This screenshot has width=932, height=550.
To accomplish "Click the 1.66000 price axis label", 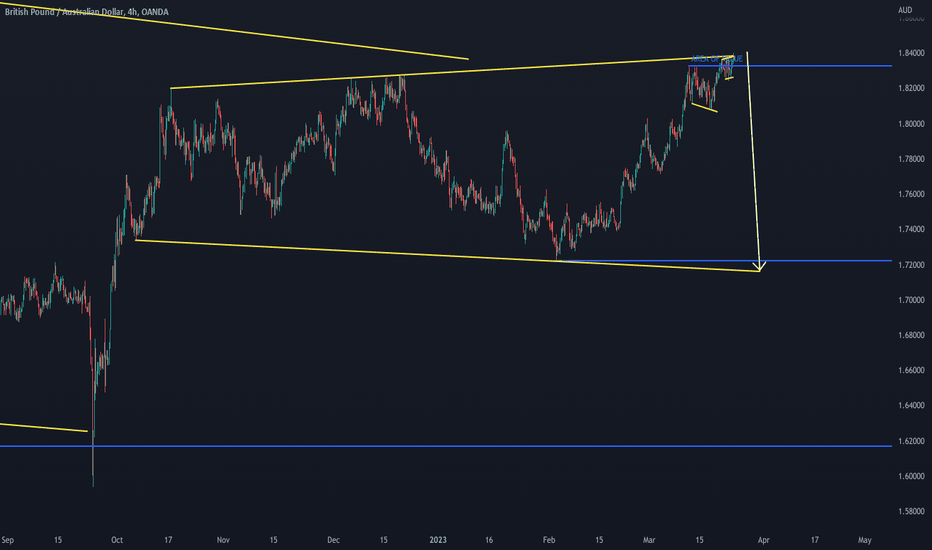I will 911,370.
